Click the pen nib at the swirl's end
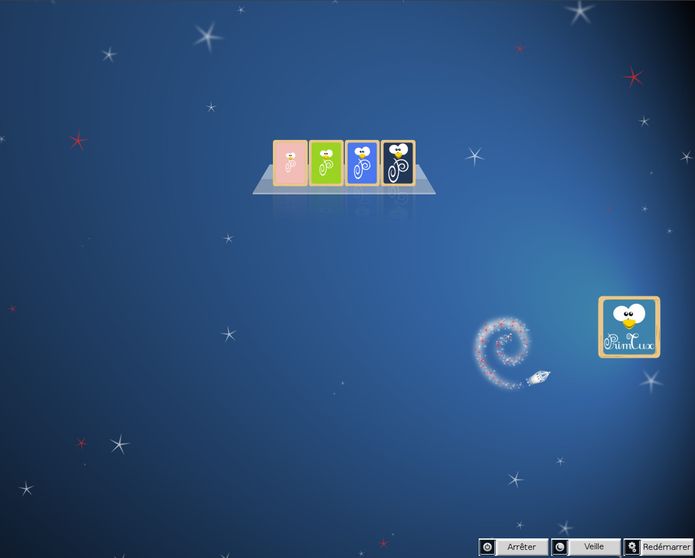 point(538,378)
